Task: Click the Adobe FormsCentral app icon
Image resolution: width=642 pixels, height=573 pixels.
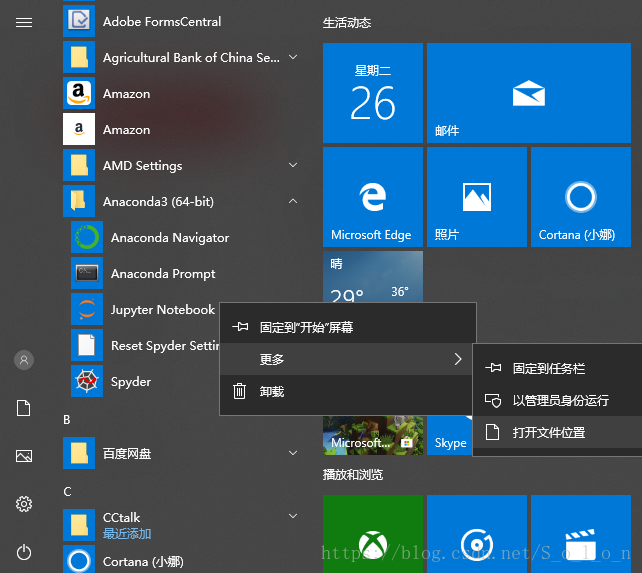Action: pos(79,21)
